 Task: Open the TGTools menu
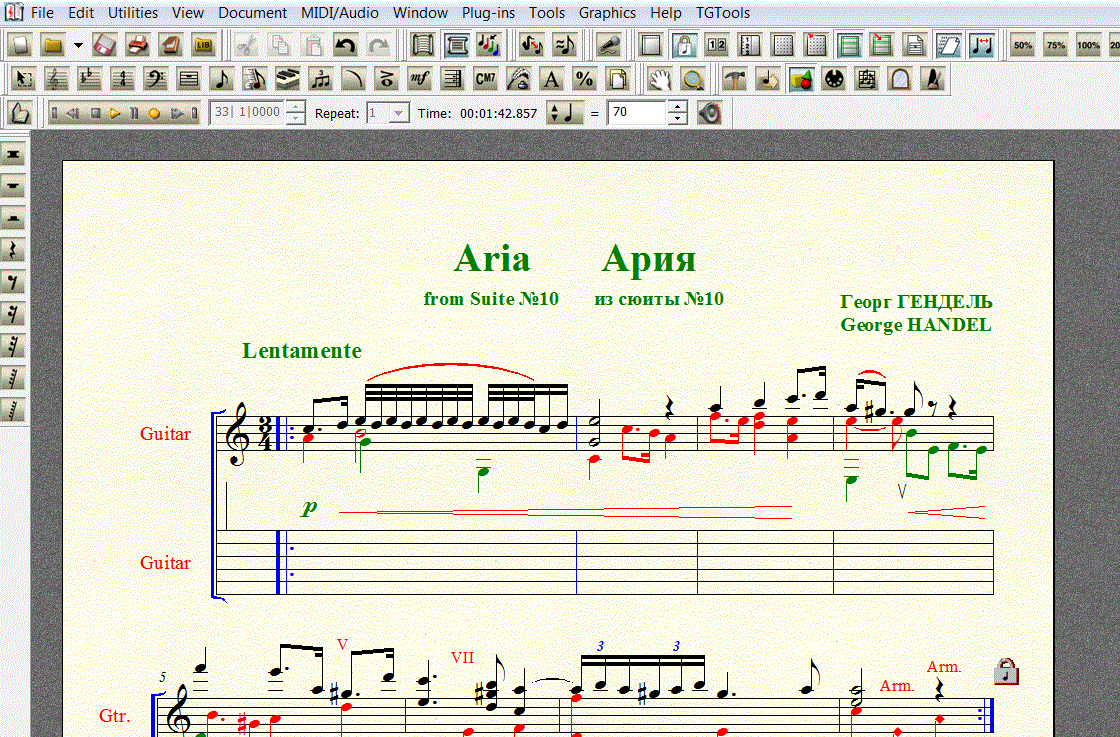[x=723, y=13]
